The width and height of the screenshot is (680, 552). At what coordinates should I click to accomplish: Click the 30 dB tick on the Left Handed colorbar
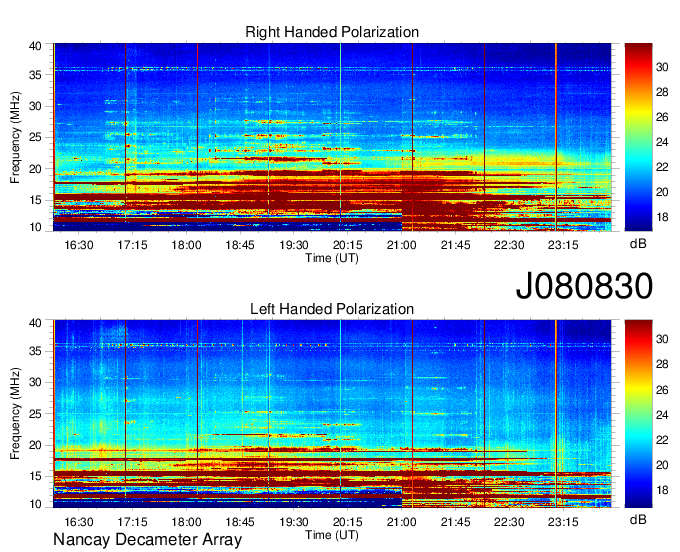pos(662,339)
